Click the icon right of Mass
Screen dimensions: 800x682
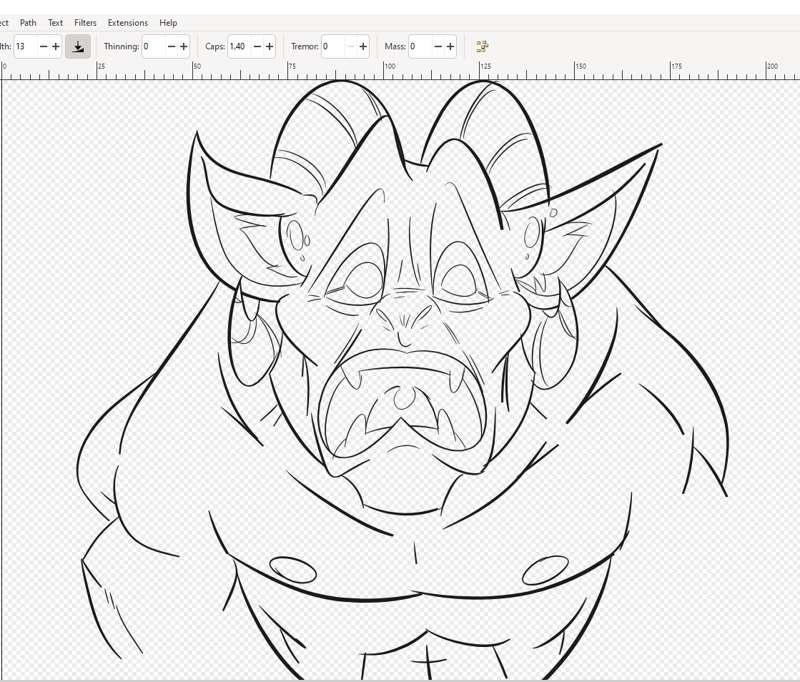[x=482, y=46]
